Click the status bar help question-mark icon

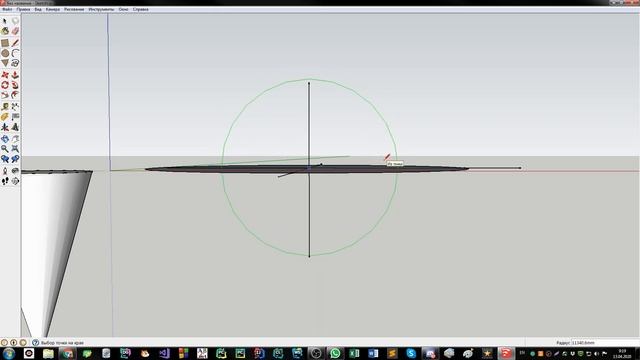click(x=35, y=343)
